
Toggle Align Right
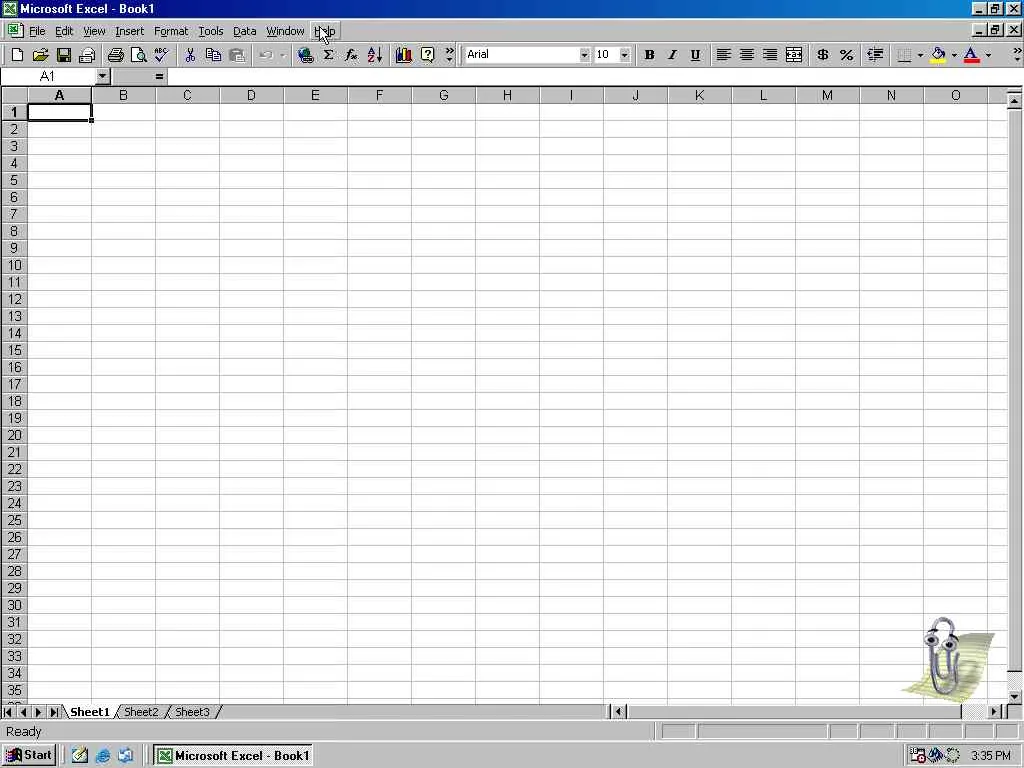[x=770, y=55]
